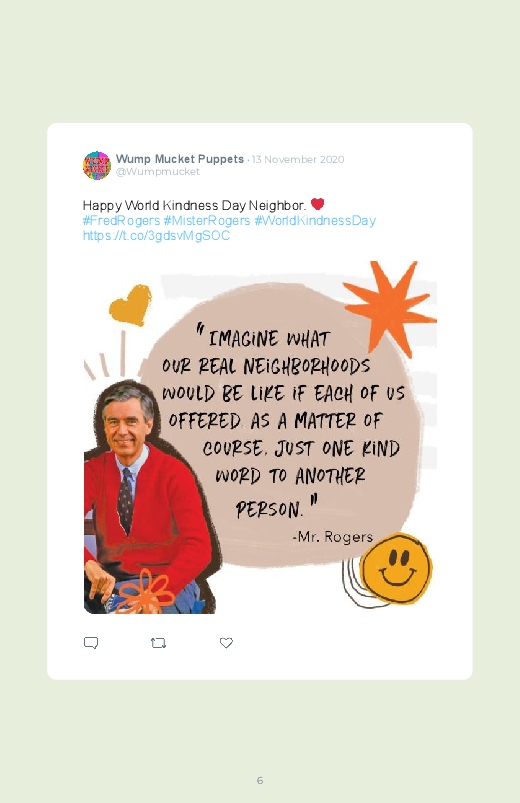Open the #MisterRogers hashtag
Screen dimensions: 520x803
pos(206,221)
